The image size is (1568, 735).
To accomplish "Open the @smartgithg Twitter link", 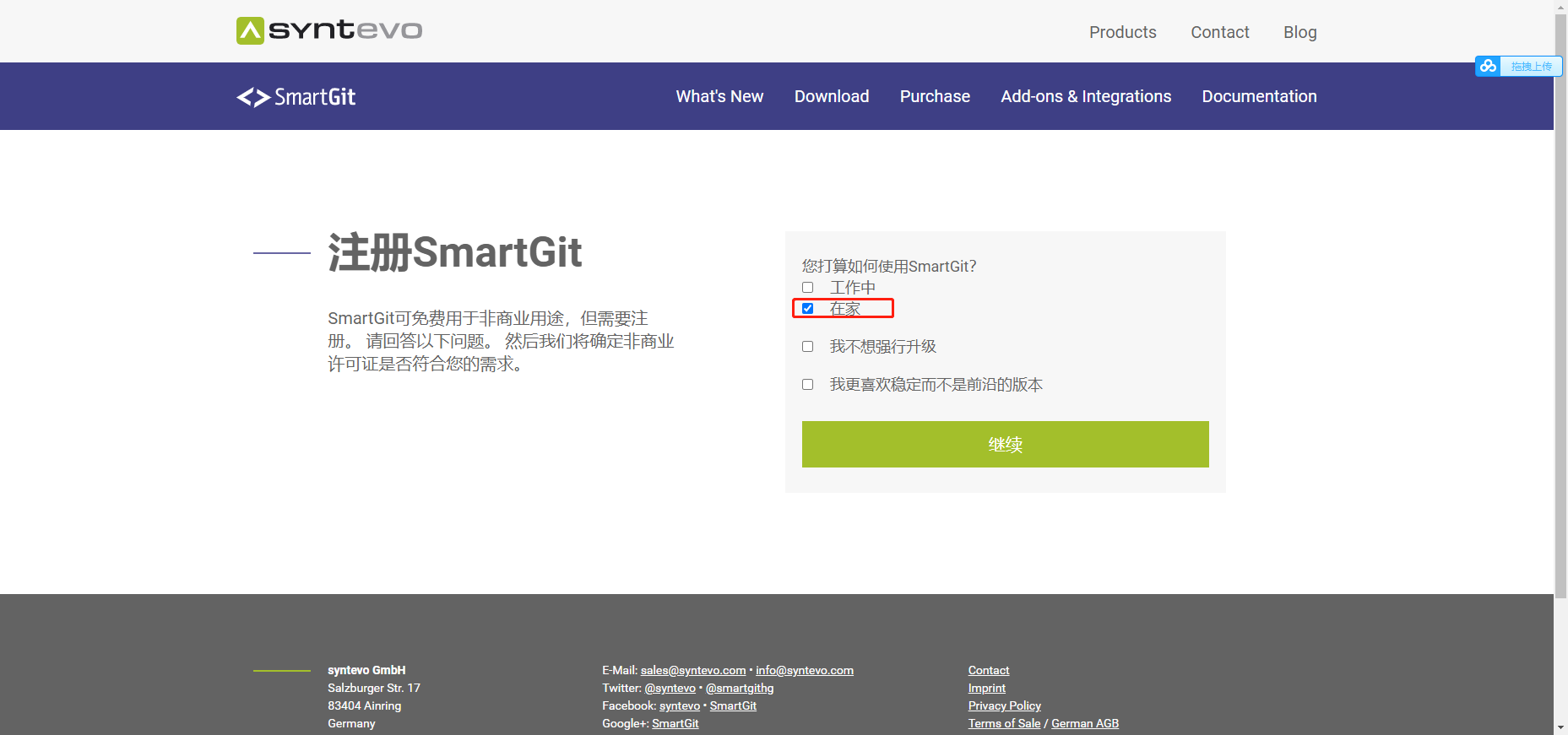I will pos(740,688).
